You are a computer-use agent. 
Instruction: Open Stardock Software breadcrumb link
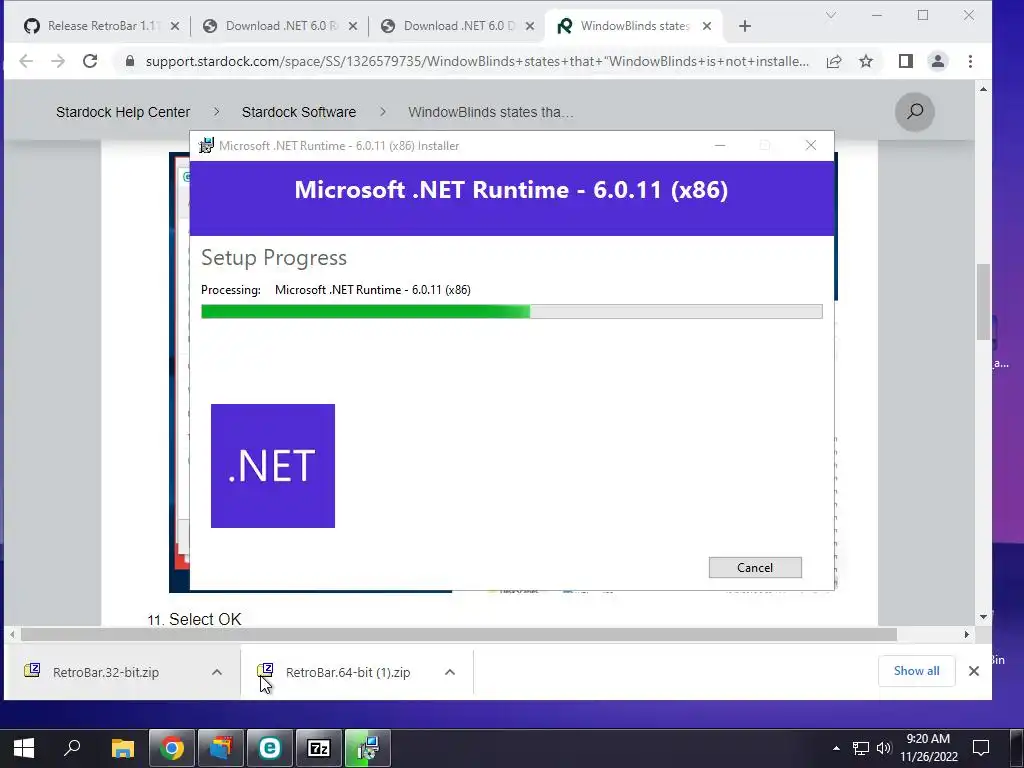pyautogui.click(x=299, y=112)
